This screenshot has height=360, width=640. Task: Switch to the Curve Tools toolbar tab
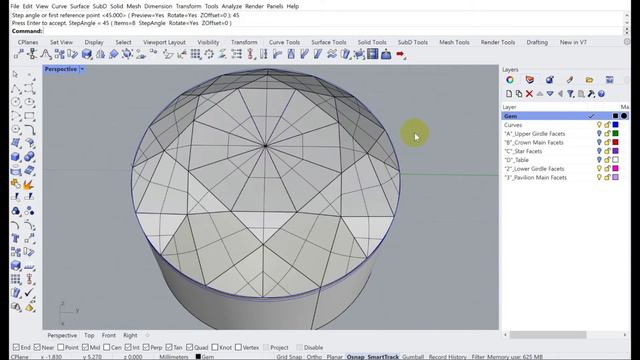coord(284,42)
